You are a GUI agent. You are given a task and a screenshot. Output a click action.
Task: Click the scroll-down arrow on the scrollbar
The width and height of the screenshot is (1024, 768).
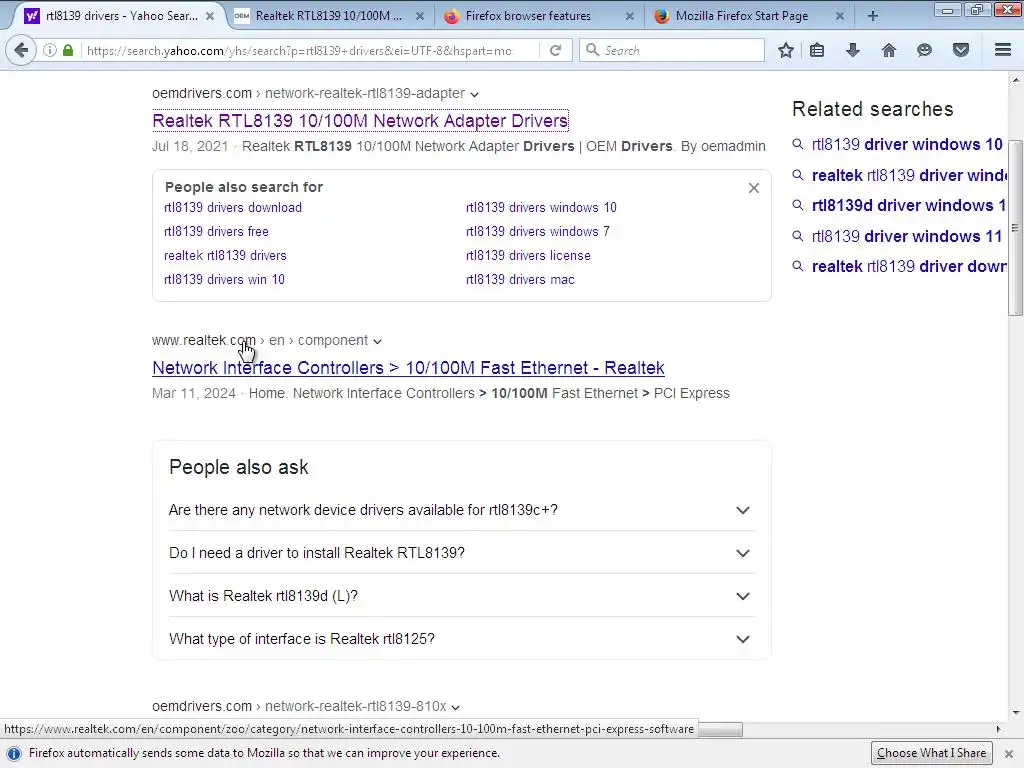click(x=1015, y=712)
